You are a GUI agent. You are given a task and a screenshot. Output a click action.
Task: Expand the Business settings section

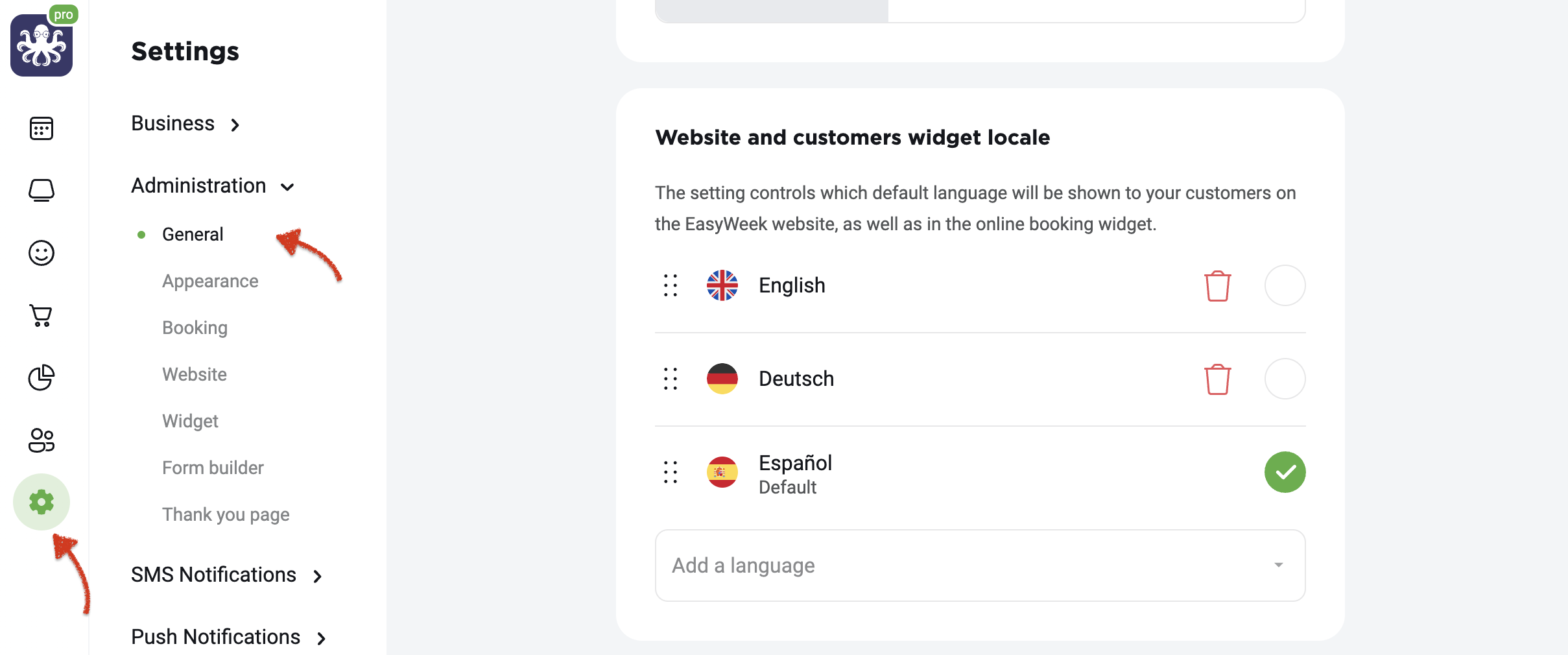(186, 123)
